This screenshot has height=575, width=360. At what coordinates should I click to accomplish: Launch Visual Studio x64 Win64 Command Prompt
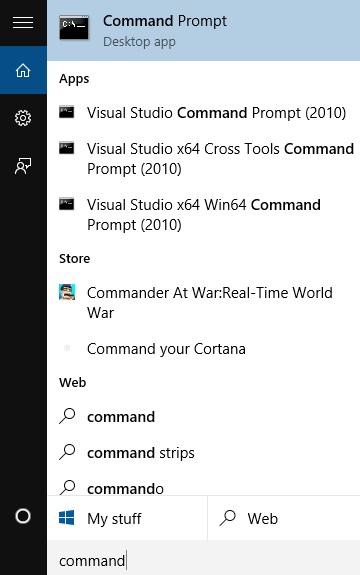203,215
